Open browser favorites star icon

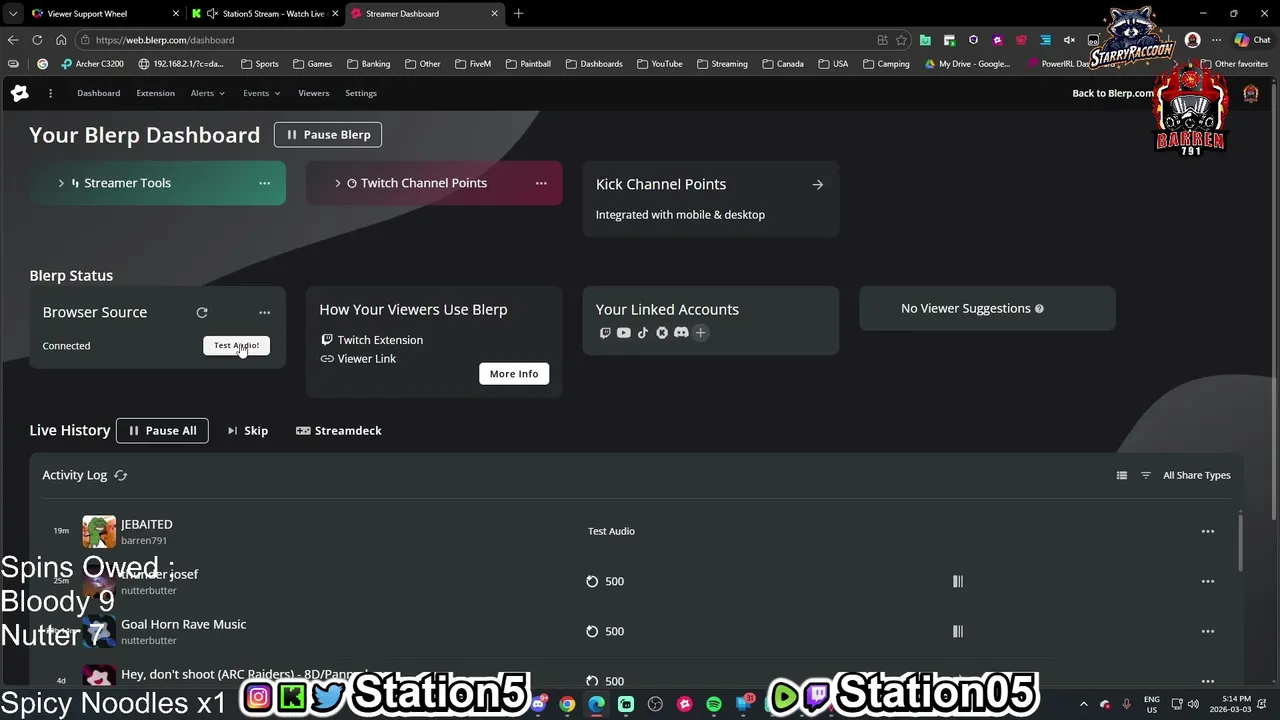click(901, 40)
